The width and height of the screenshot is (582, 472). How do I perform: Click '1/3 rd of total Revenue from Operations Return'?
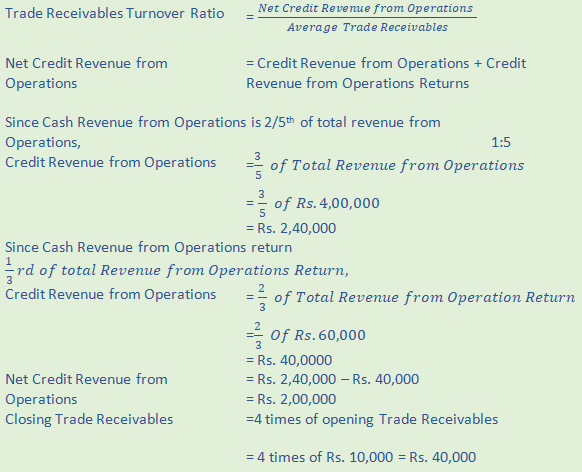click(177, 271)
